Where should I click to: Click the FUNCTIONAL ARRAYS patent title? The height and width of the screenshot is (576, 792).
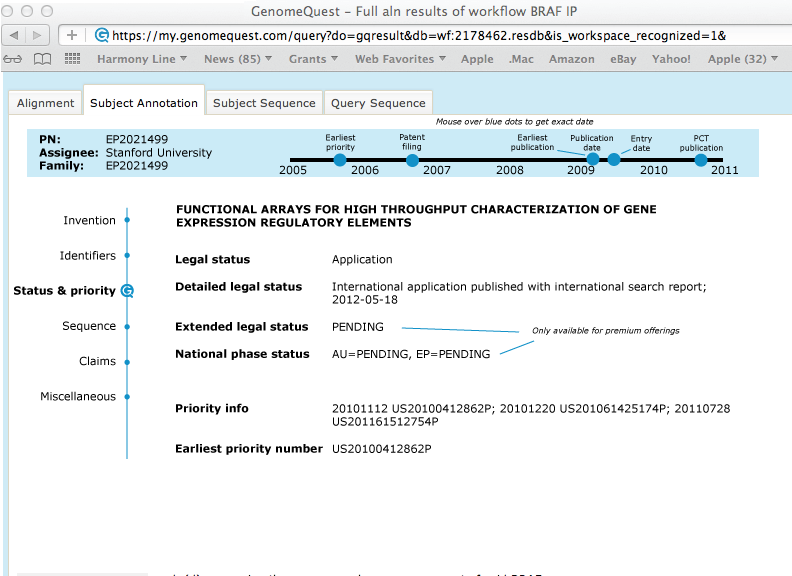[416, 216]
